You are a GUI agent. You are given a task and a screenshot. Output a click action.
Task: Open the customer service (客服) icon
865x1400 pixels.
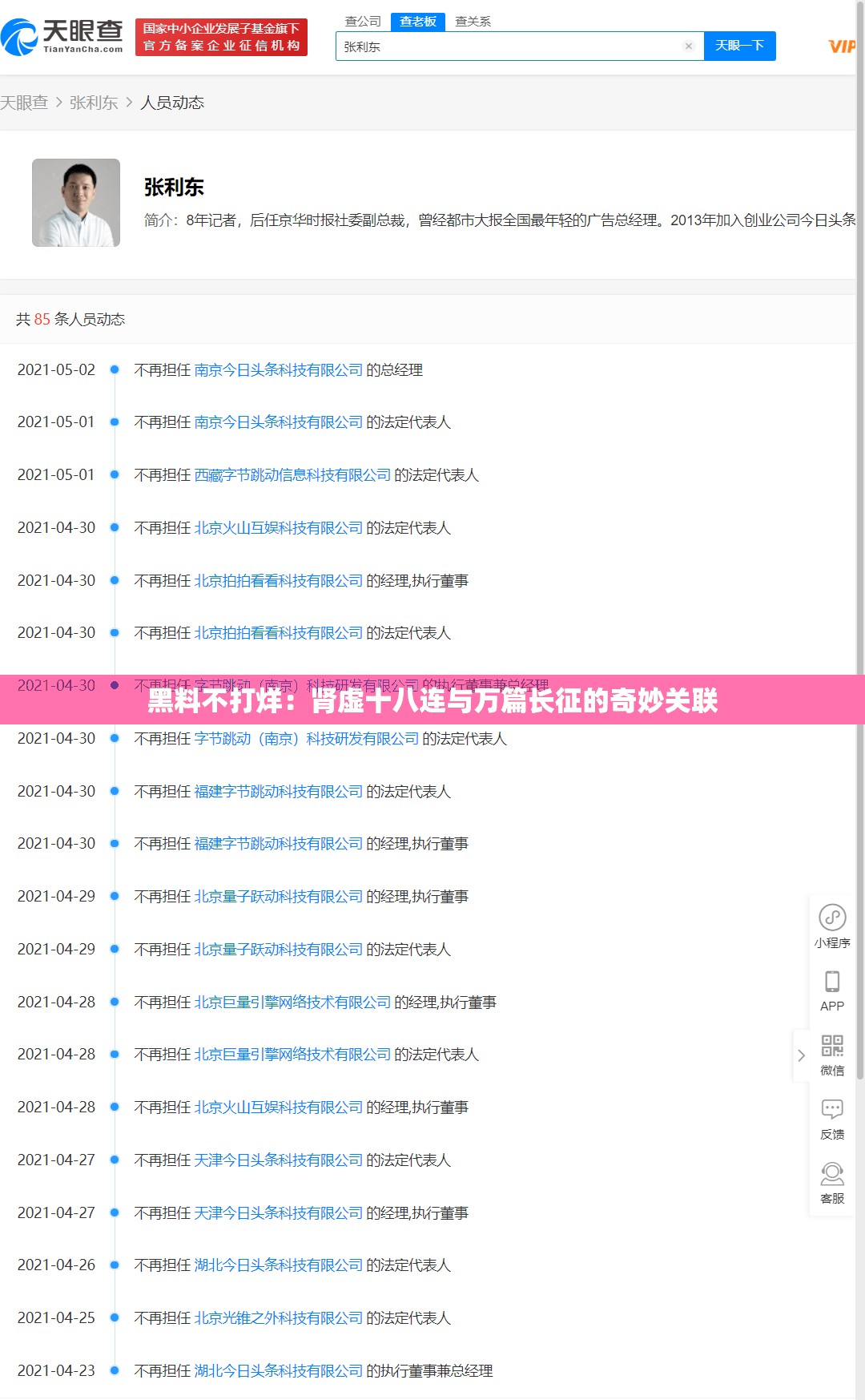[x=832, y=1183]
